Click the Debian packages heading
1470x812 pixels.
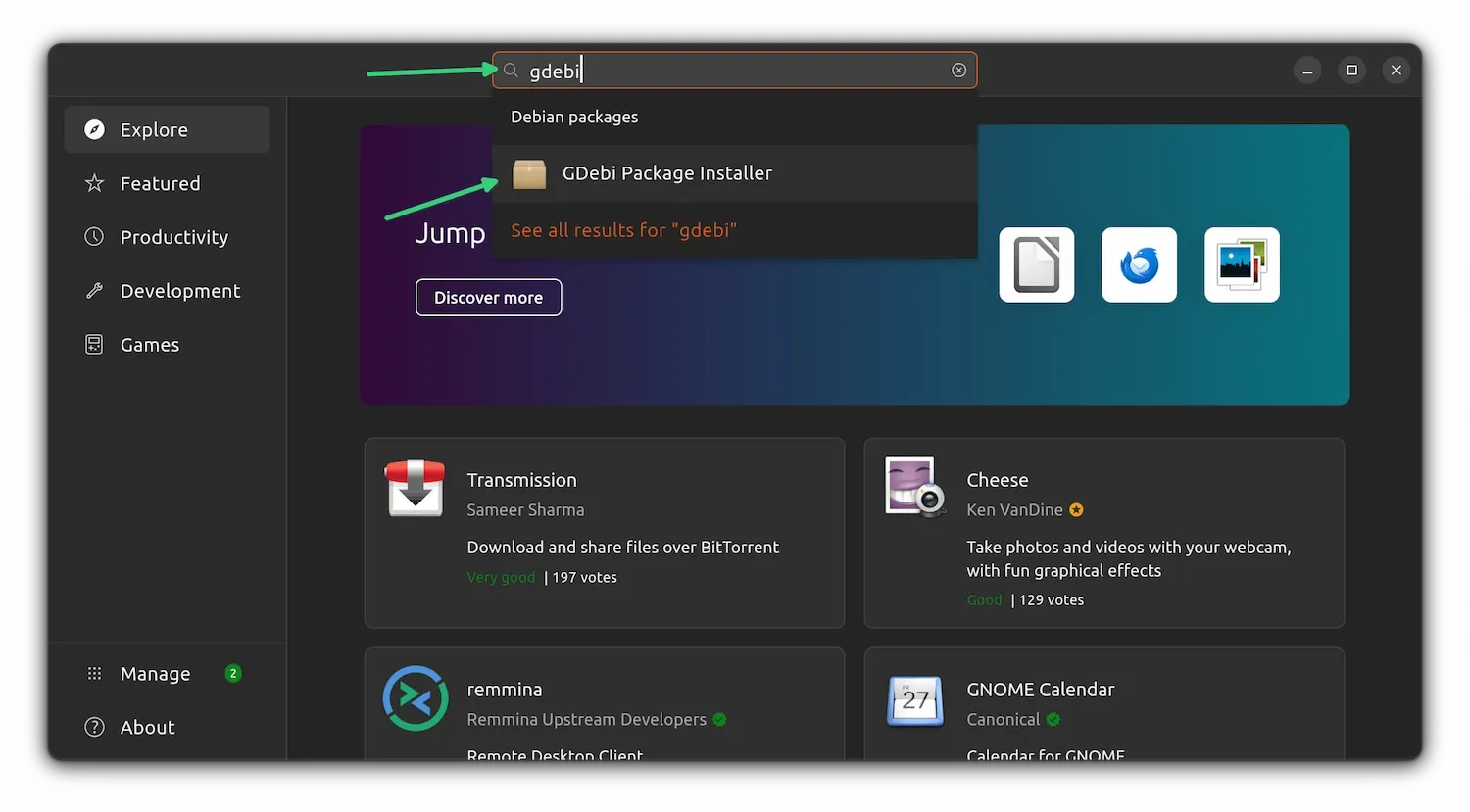(x=574, y=118)
